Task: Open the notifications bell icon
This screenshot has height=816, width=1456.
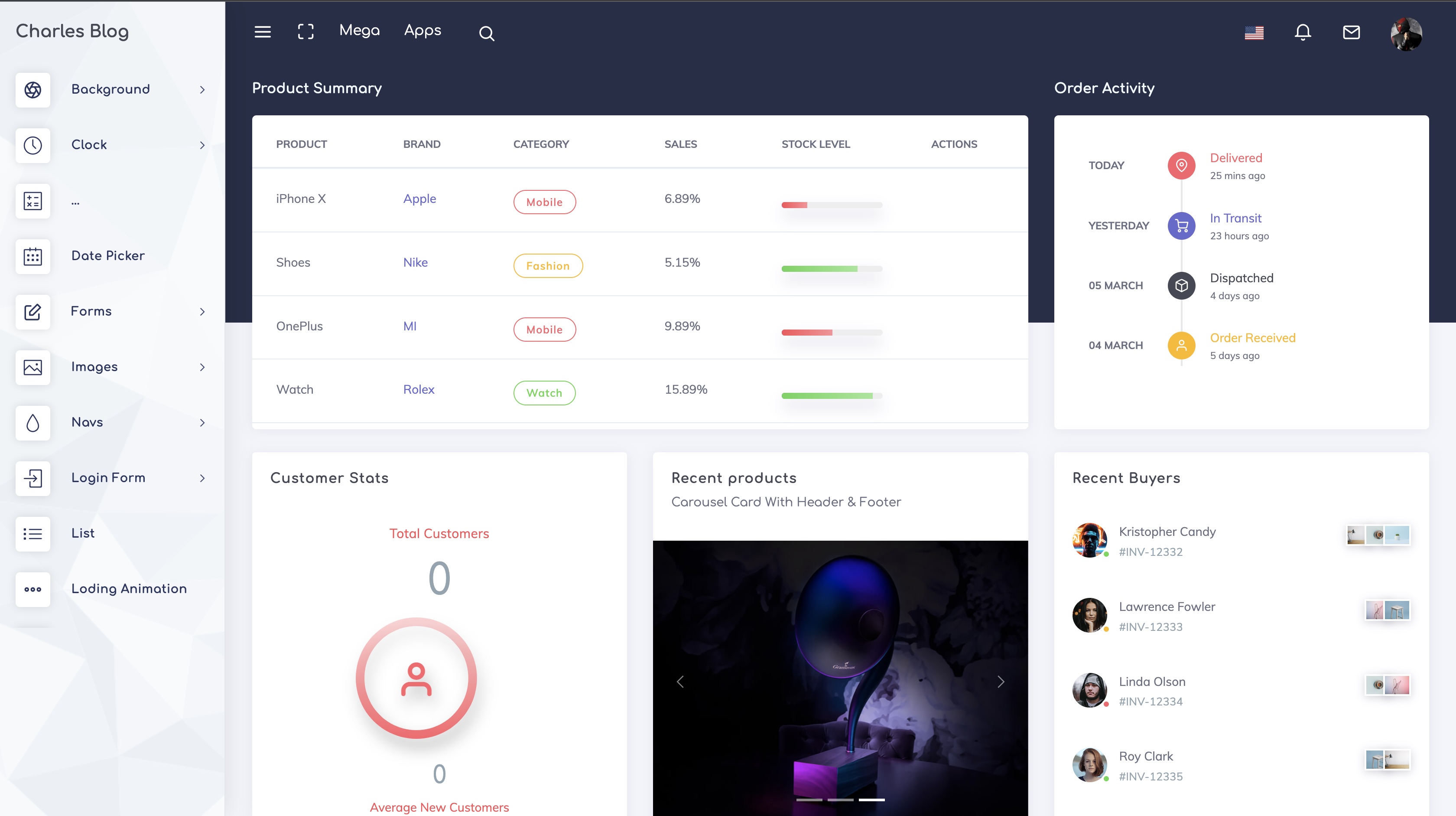Action: click(x=1302, y=32)
